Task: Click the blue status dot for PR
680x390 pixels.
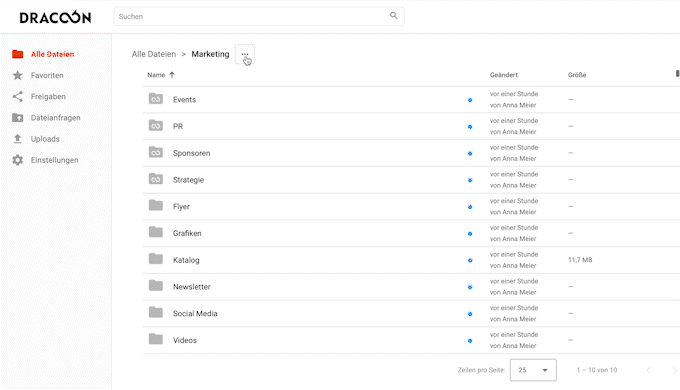Action: pyautogui.click(x=470, y=127)
